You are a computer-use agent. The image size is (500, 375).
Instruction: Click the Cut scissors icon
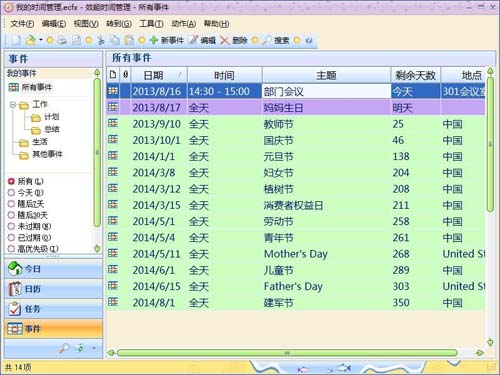click(101, 40)
